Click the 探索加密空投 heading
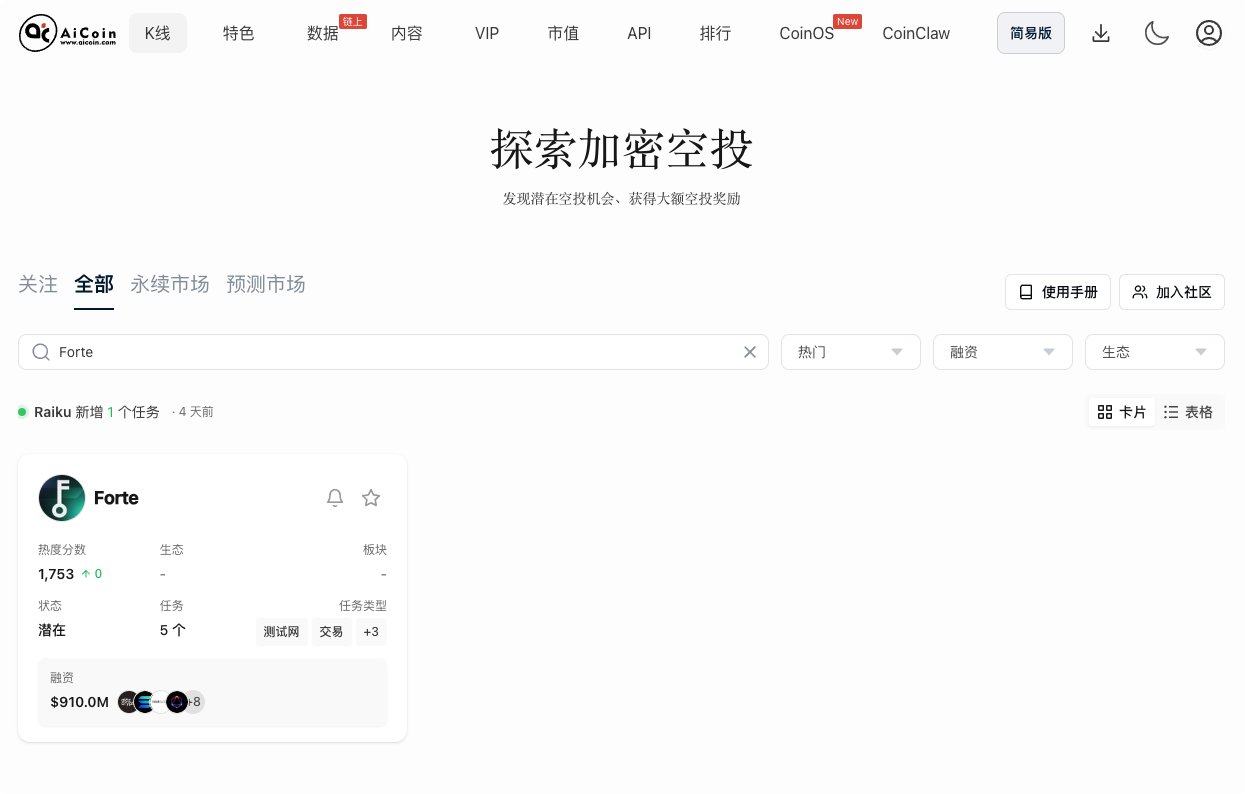 pos(622,150)
